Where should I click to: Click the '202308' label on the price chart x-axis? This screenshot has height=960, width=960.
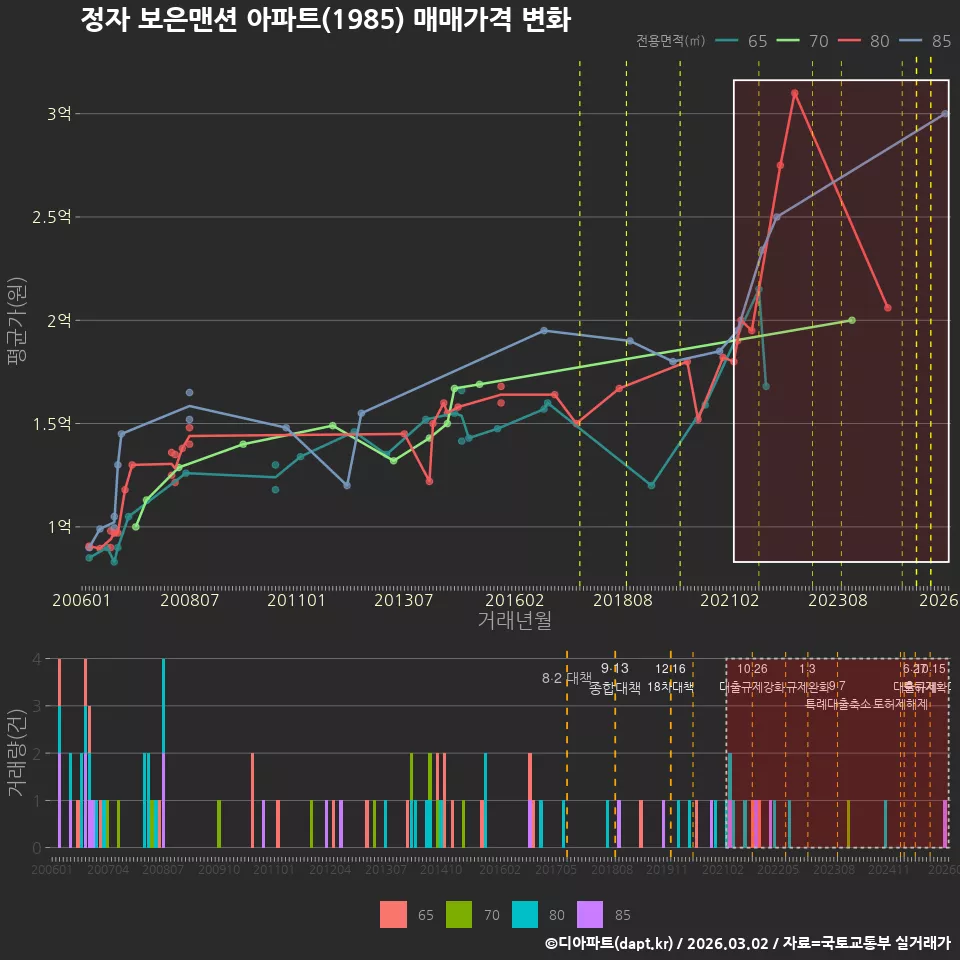coord(838,600)
